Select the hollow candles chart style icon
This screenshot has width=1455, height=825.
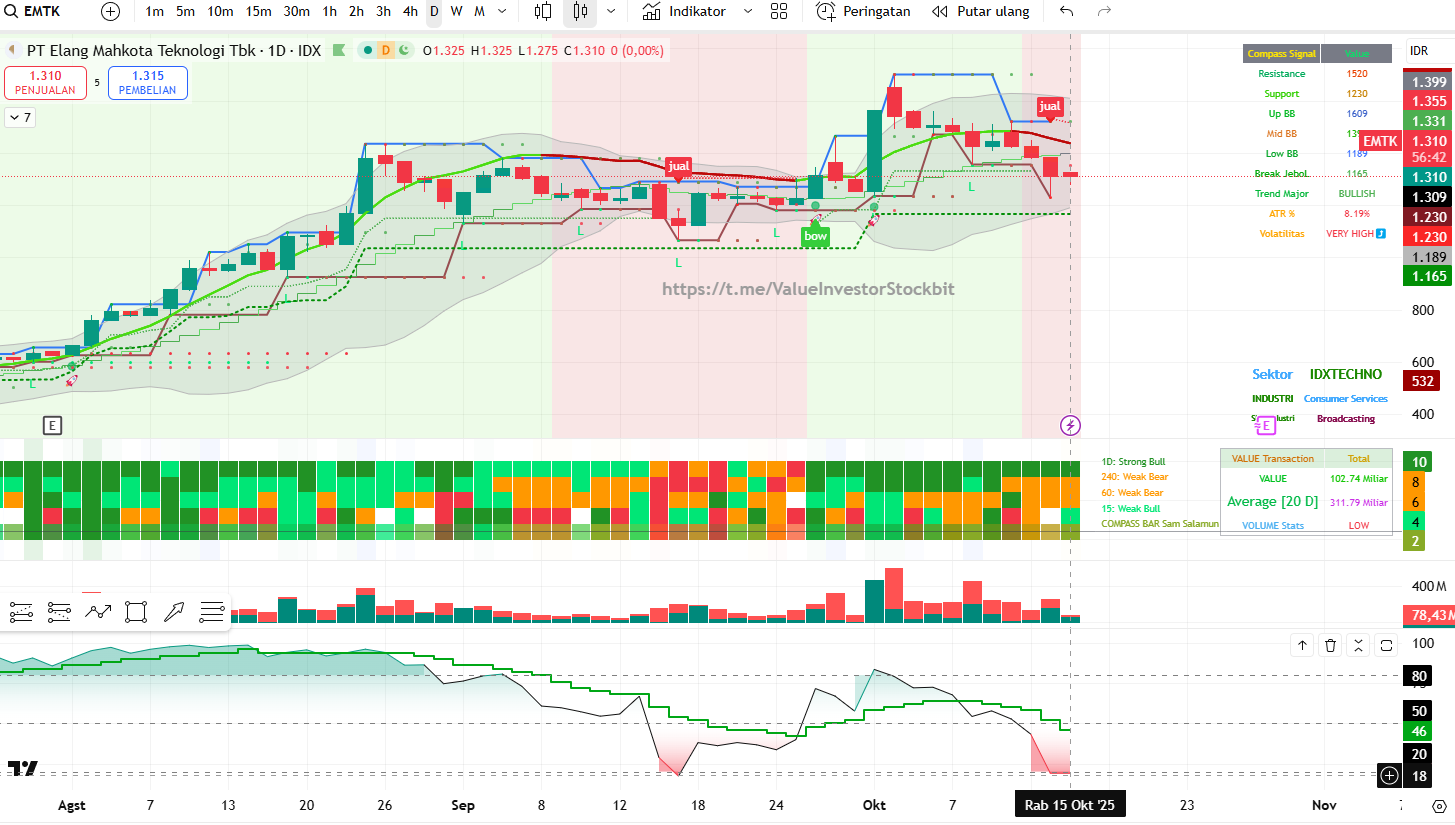[543, 12]
